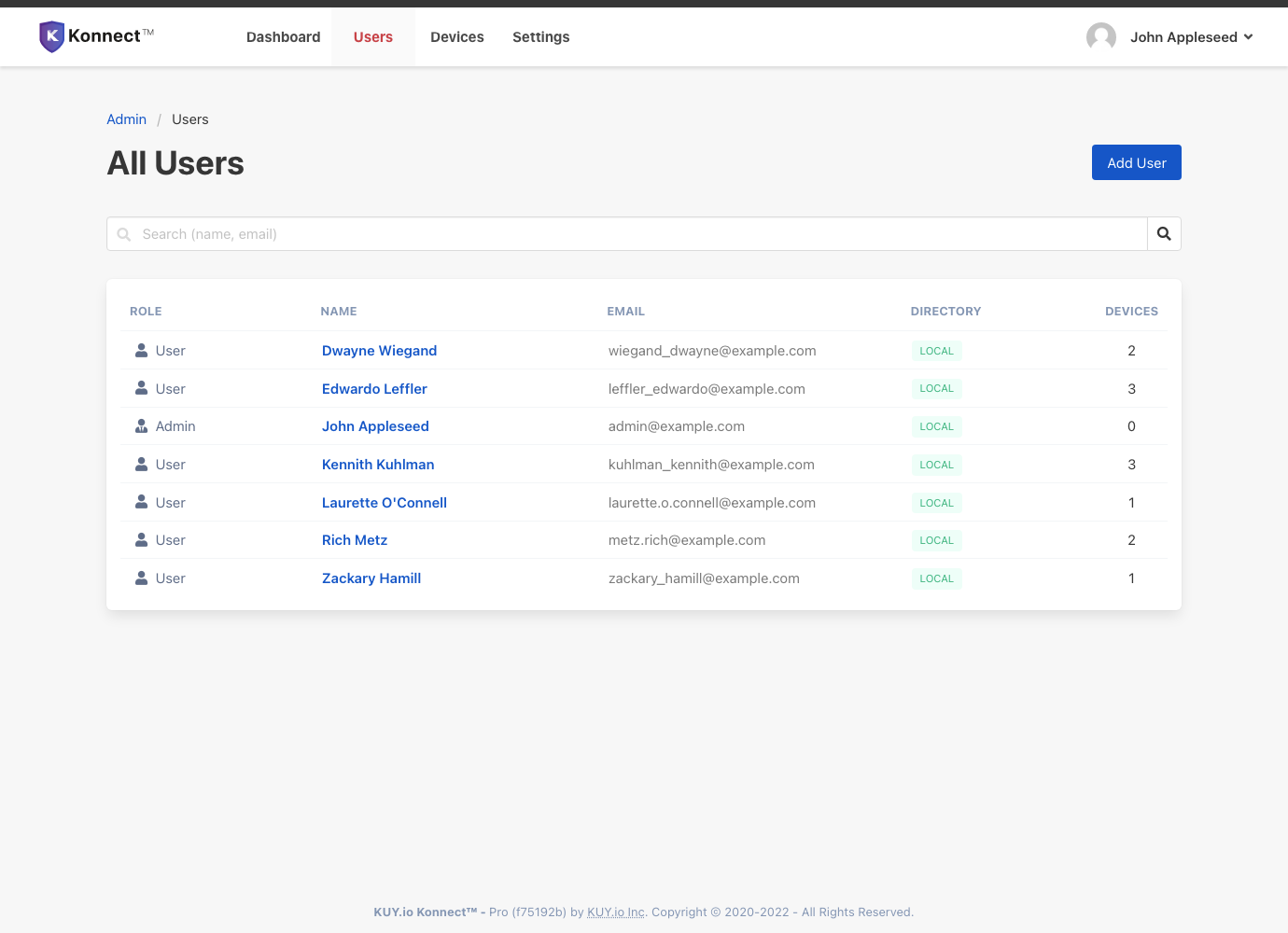Select the Users nav tab
The height and width of the screenshot is (933, 1288).
coord(373,37)
